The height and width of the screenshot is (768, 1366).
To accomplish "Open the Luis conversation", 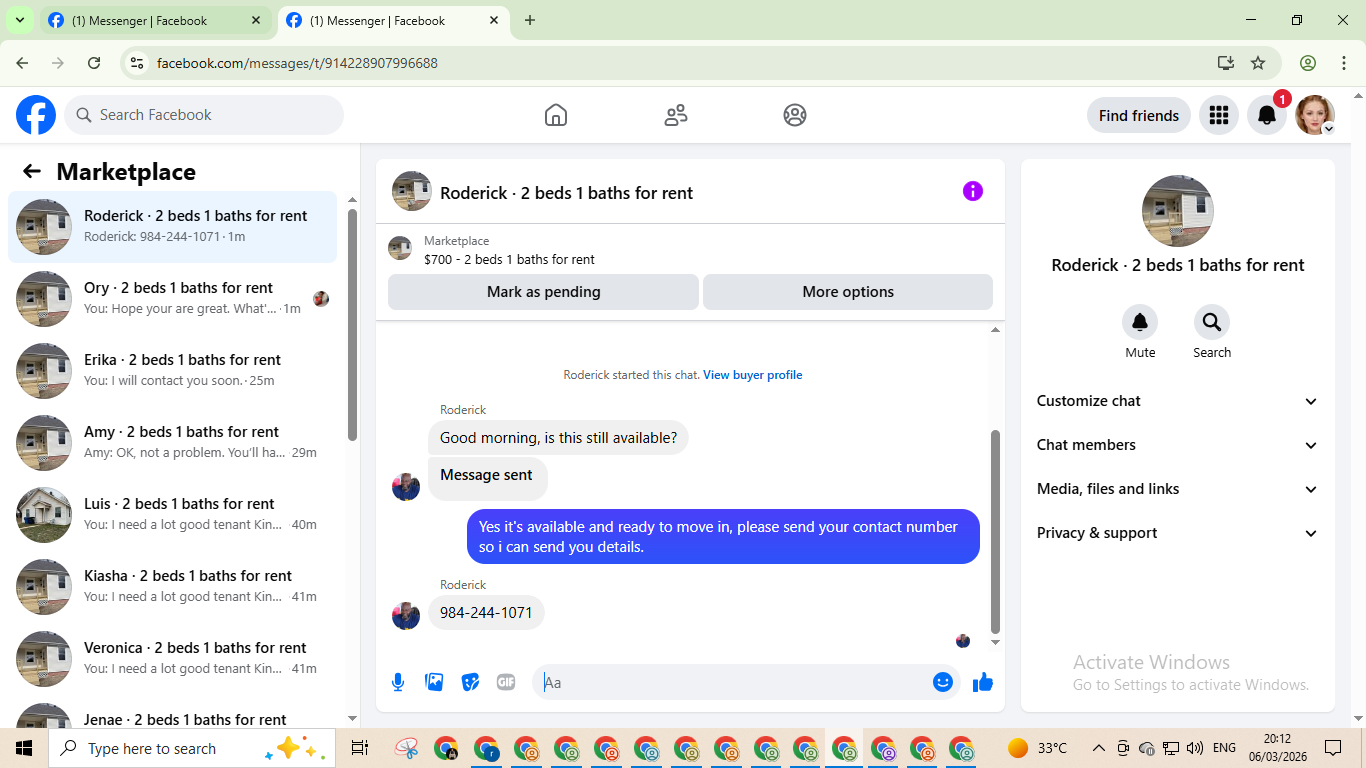I will coord(173,515).
